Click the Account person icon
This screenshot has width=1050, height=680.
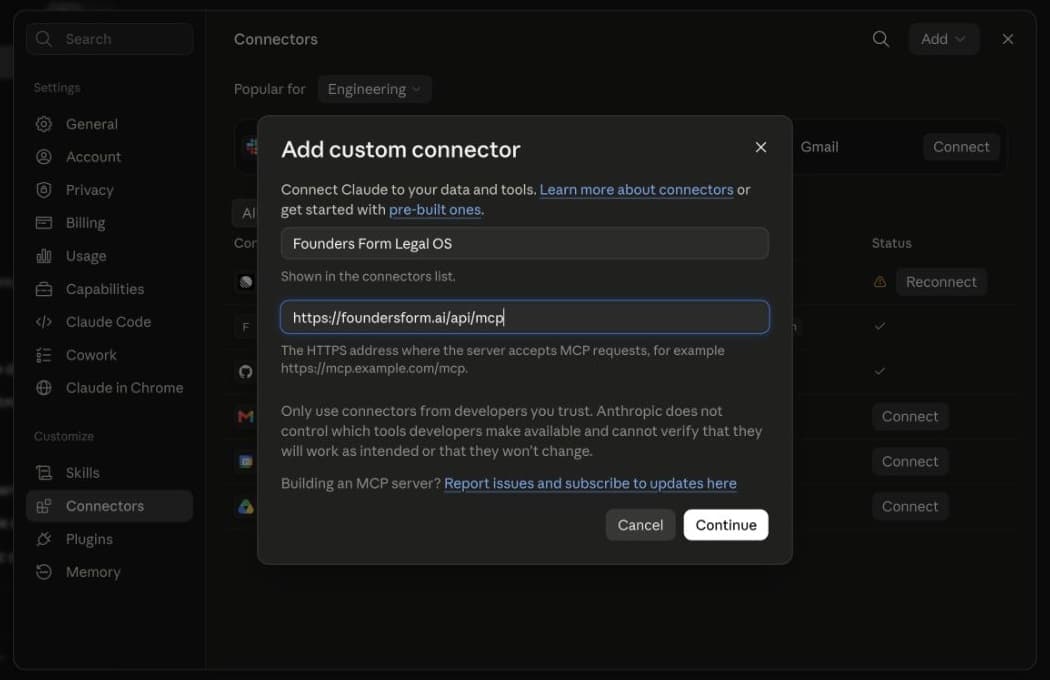pyautogui.click(x=44, y=157)
